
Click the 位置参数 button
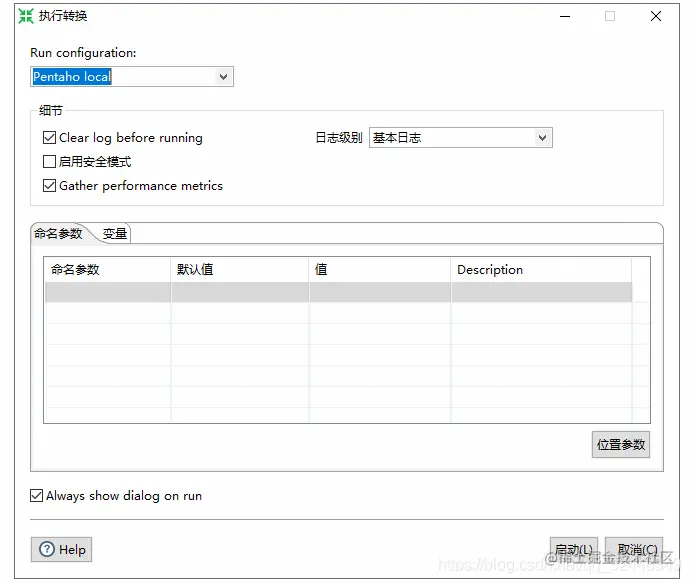click(x=620, y=444)
